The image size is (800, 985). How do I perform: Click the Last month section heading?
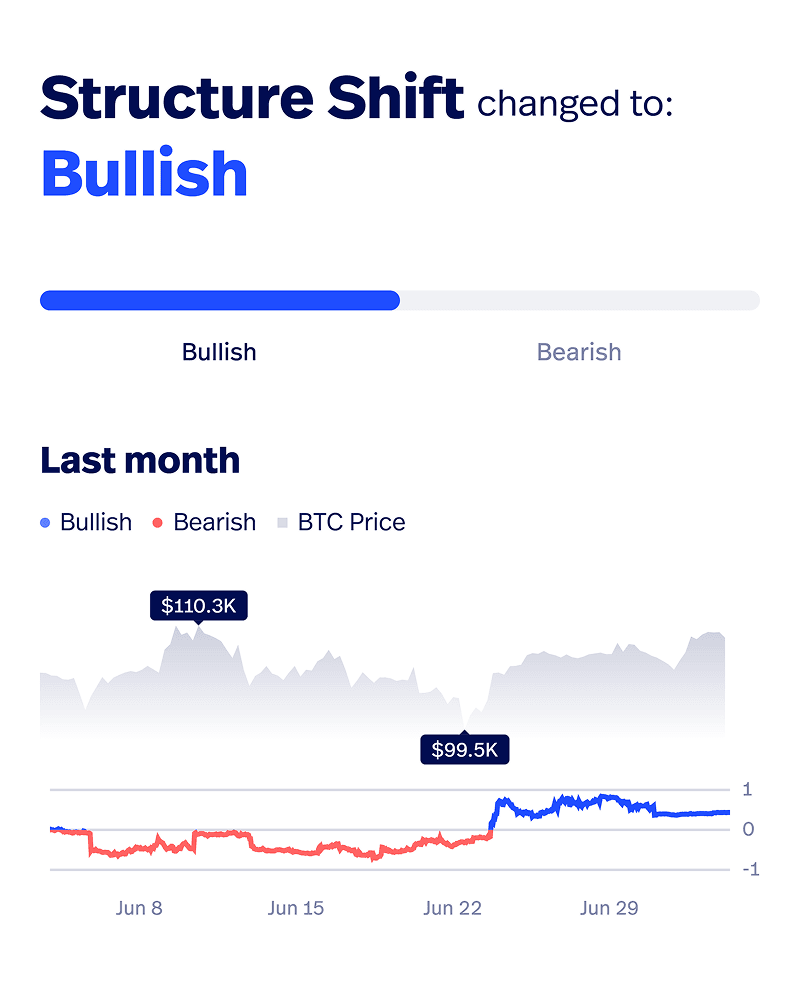(x=140, y=460)
